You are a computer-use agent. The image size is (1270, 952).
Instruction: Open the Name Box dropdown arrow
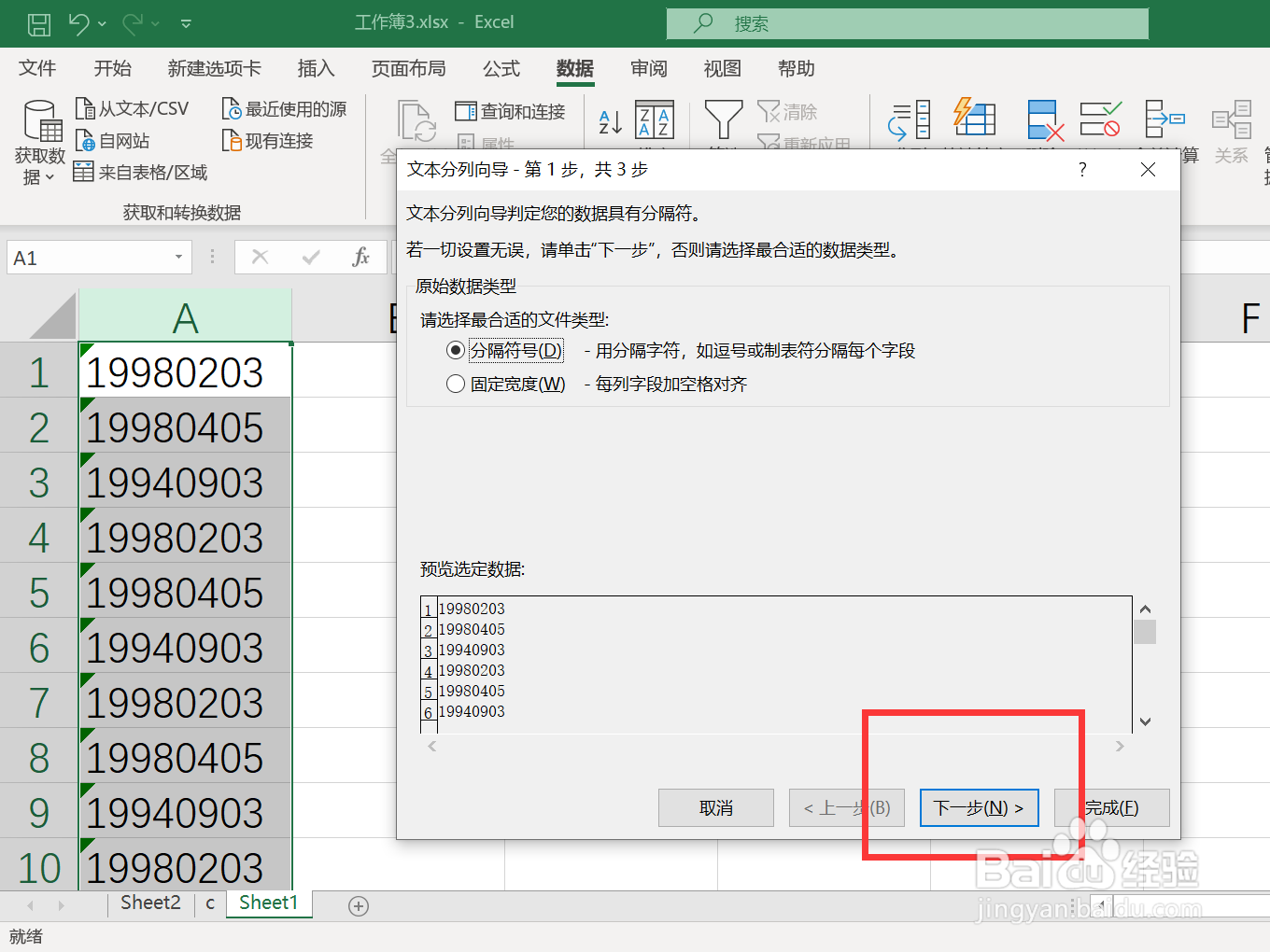178,258
